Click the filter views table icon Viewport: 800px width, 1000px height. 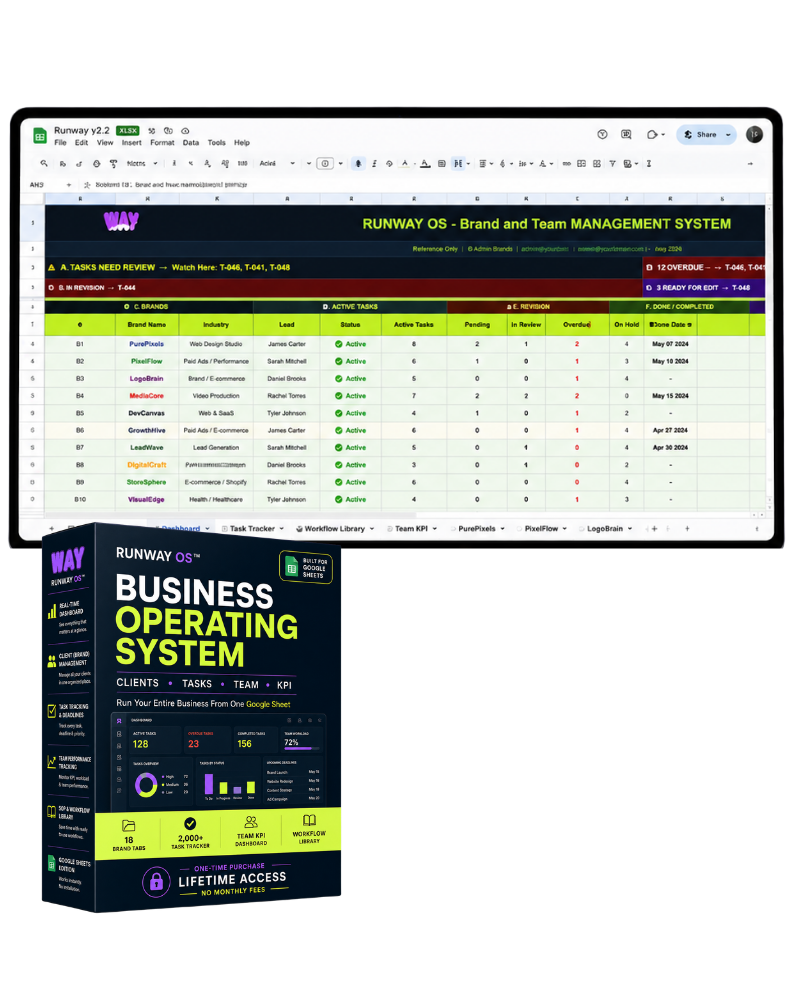click(628, 164)
